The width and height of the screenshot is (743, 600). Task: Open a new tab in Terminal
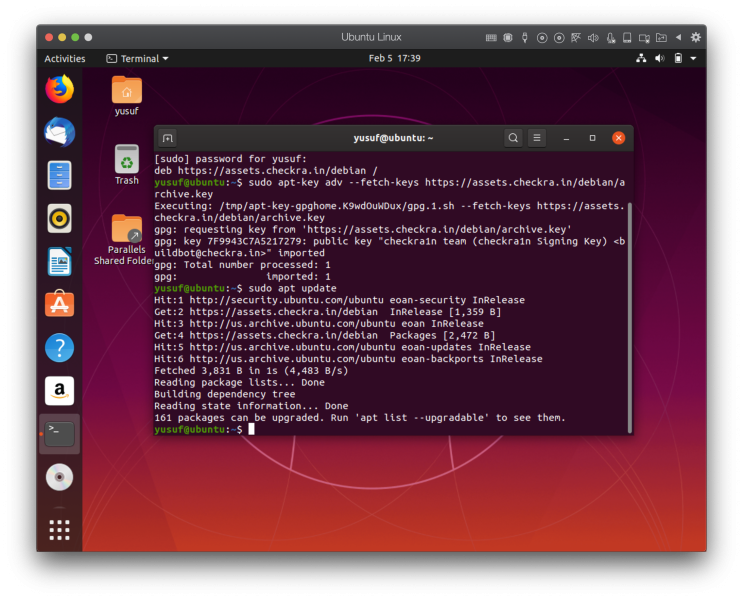tap(168, 138)
